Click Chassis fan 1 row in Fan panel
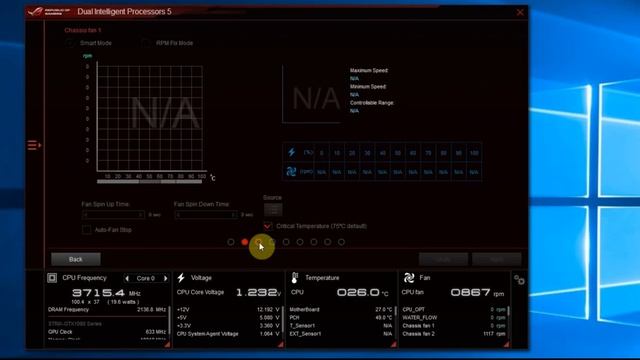 click(454, 326)
